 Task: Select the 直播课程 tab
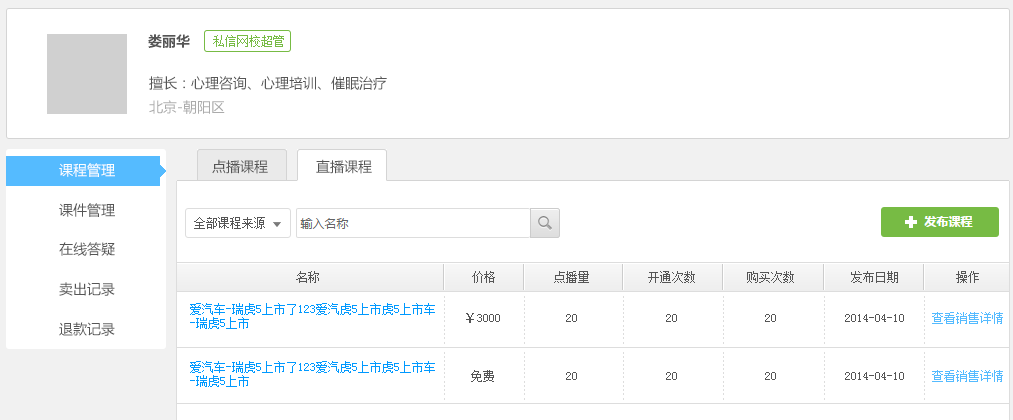coord(343,167)
